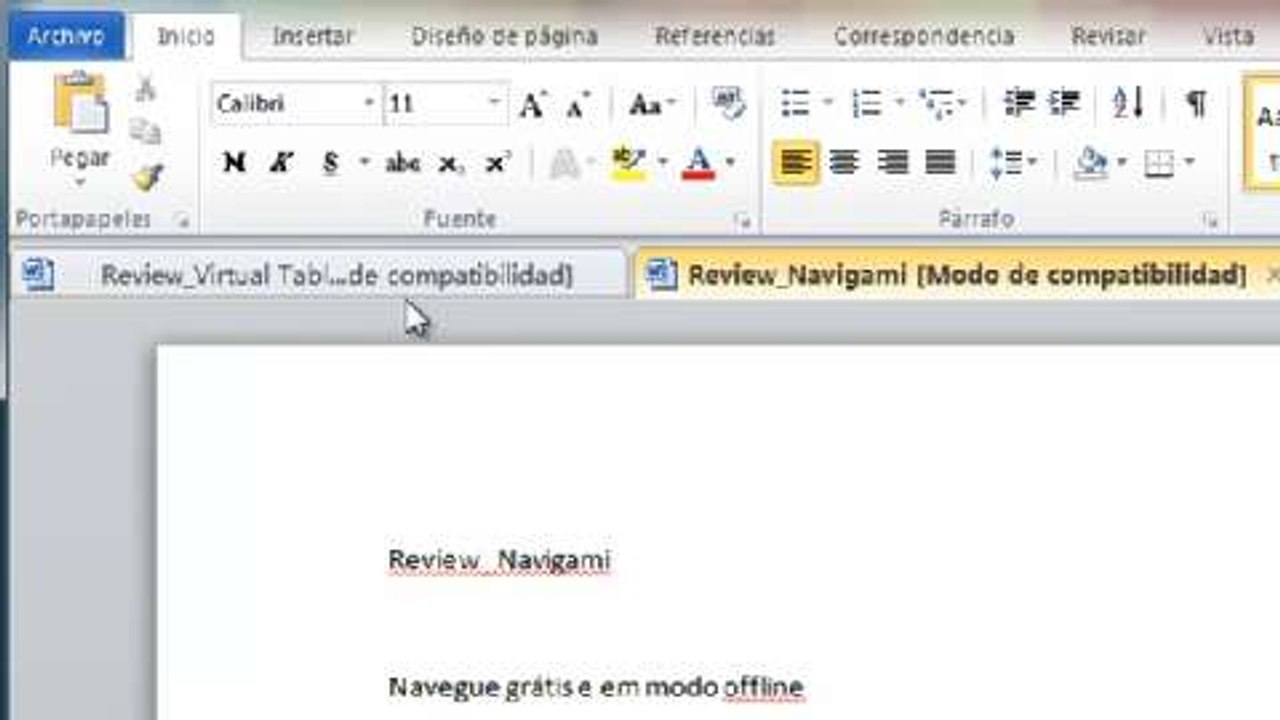
Task: Toggle italic K formatting
Action: pos(281,162)
